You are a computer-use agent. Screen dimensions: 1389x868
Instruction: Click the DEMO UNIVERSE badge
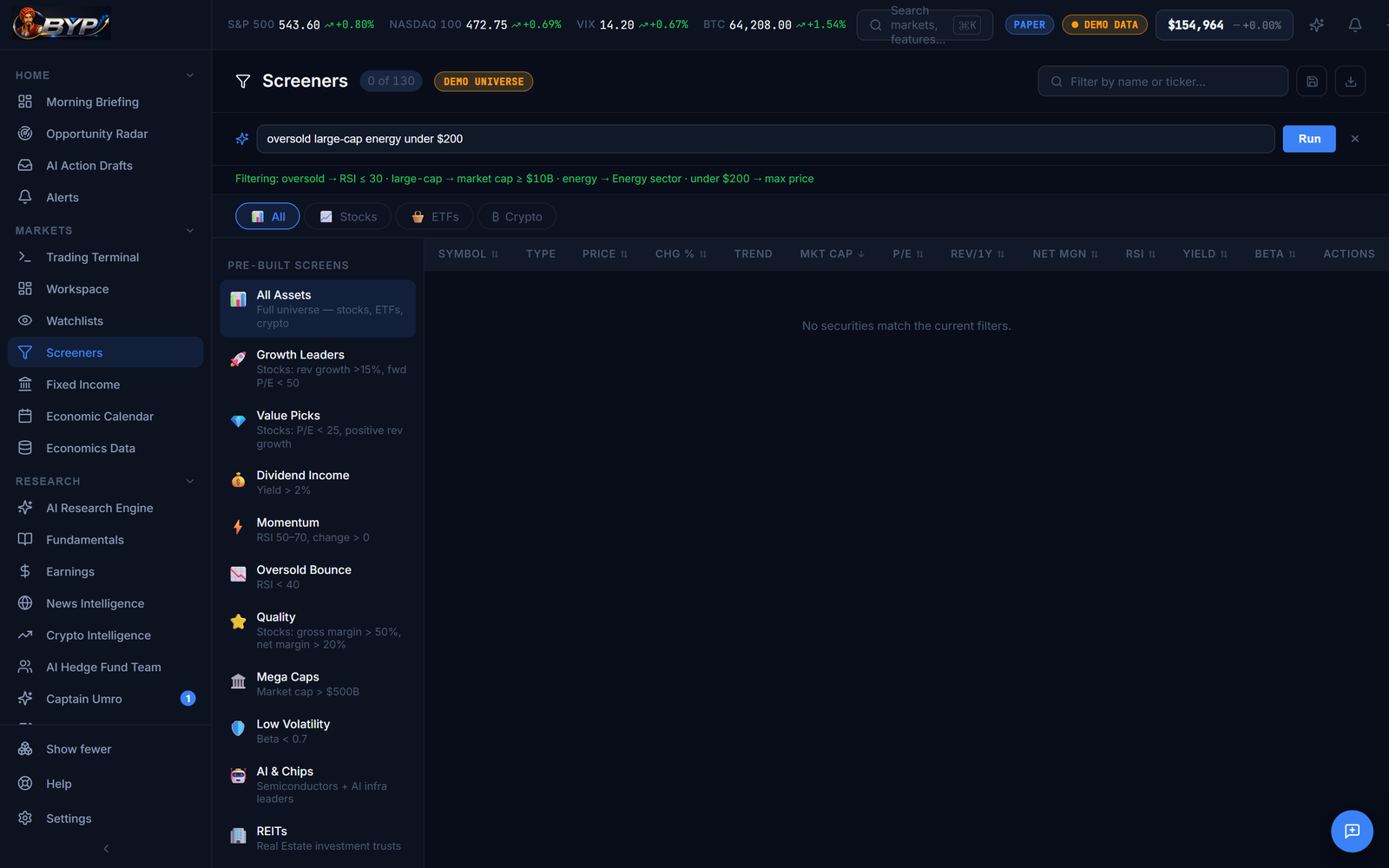click(484, 82)
